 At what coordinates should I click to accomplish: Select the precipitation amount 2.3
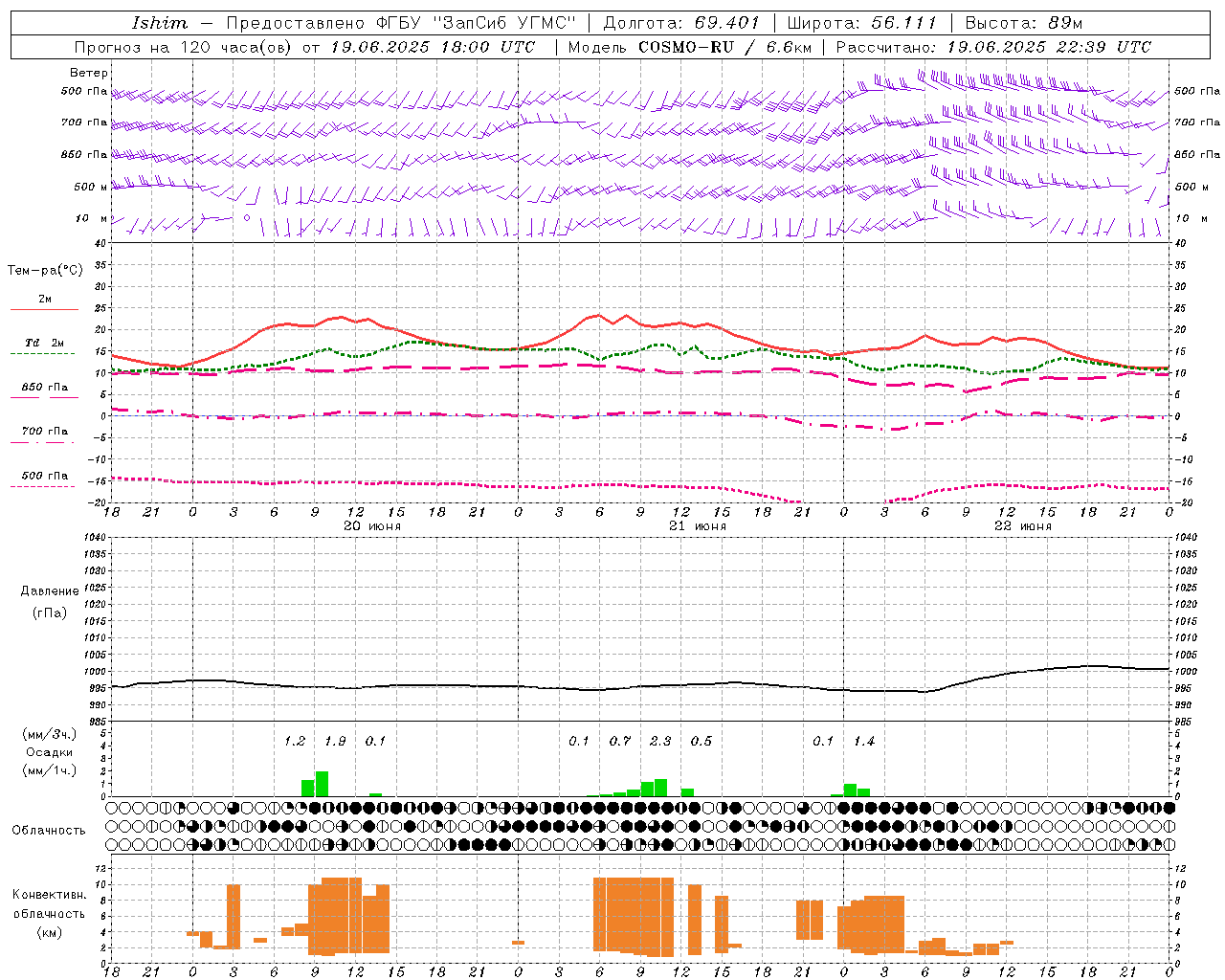click(x=660, y=742)
